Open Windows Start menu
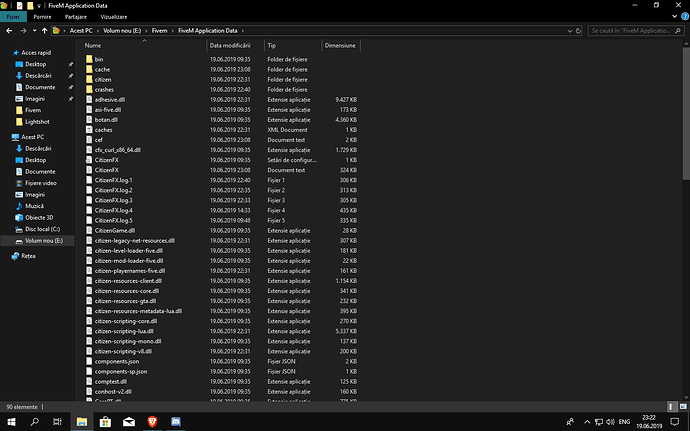 pyautogui.click(x=11, y=422)
